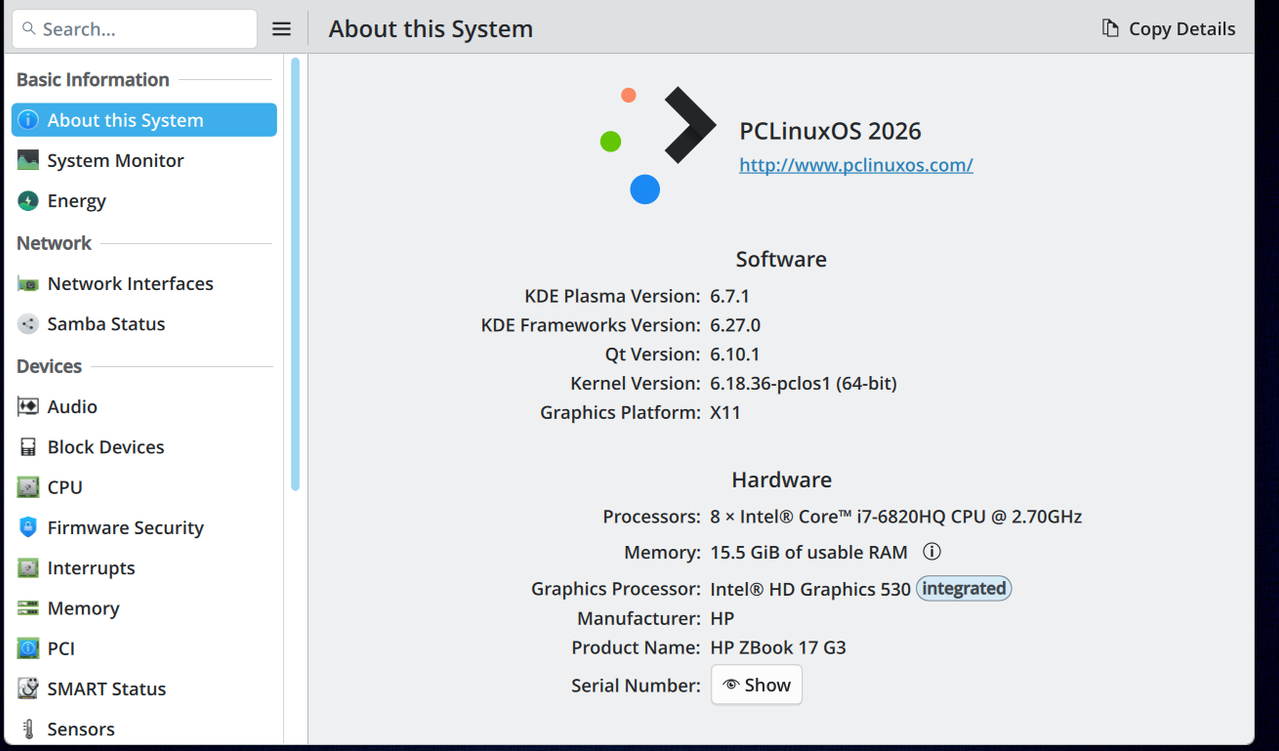Click the 'integrated' graphics badge

(964, 589)
